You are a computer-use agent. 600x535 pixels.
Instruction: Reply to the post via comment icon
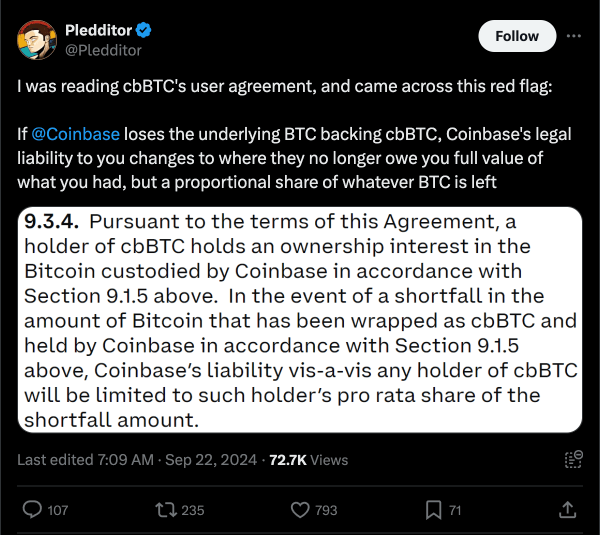(x=32, y=509)
